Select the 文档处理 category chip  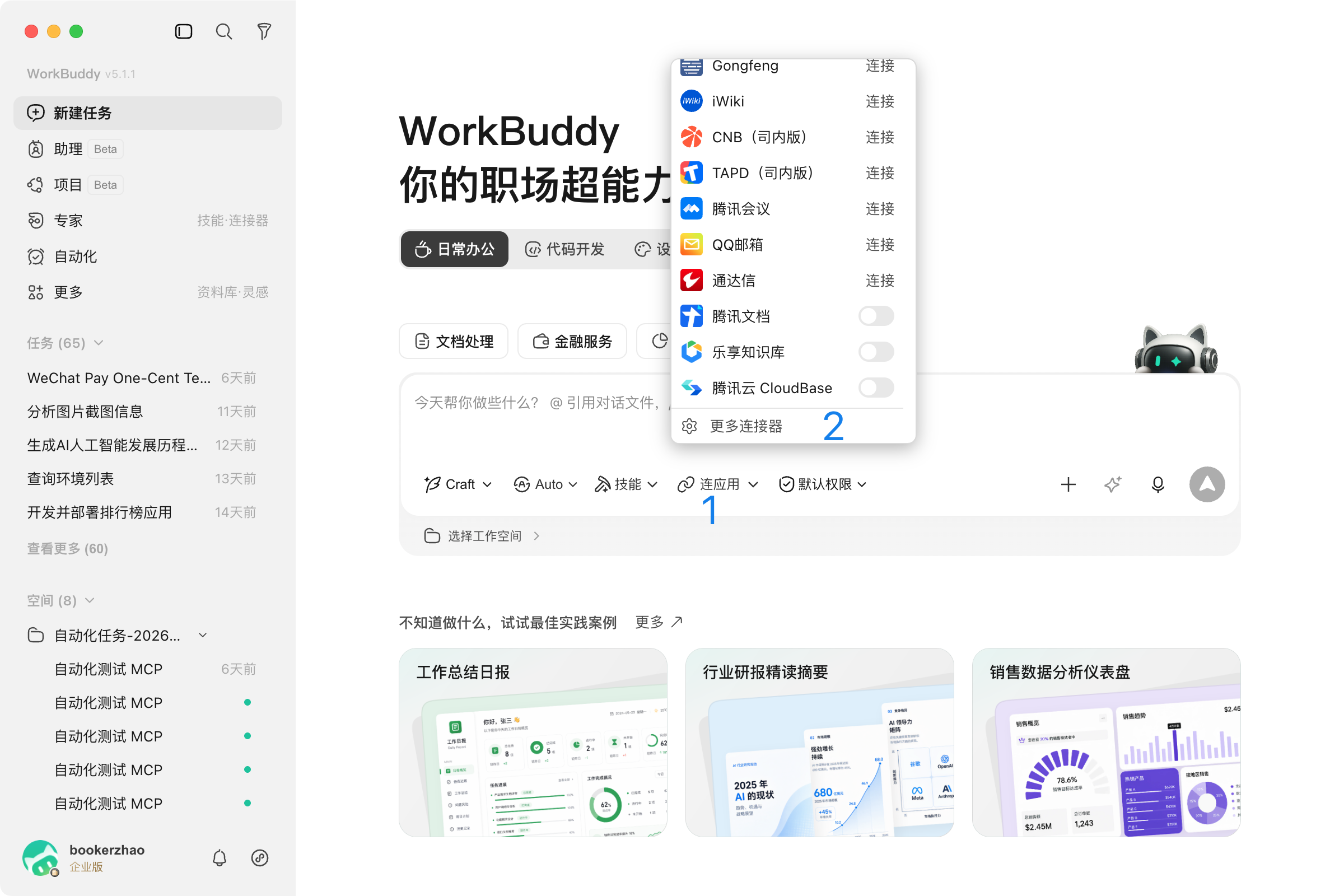[454, 342]
